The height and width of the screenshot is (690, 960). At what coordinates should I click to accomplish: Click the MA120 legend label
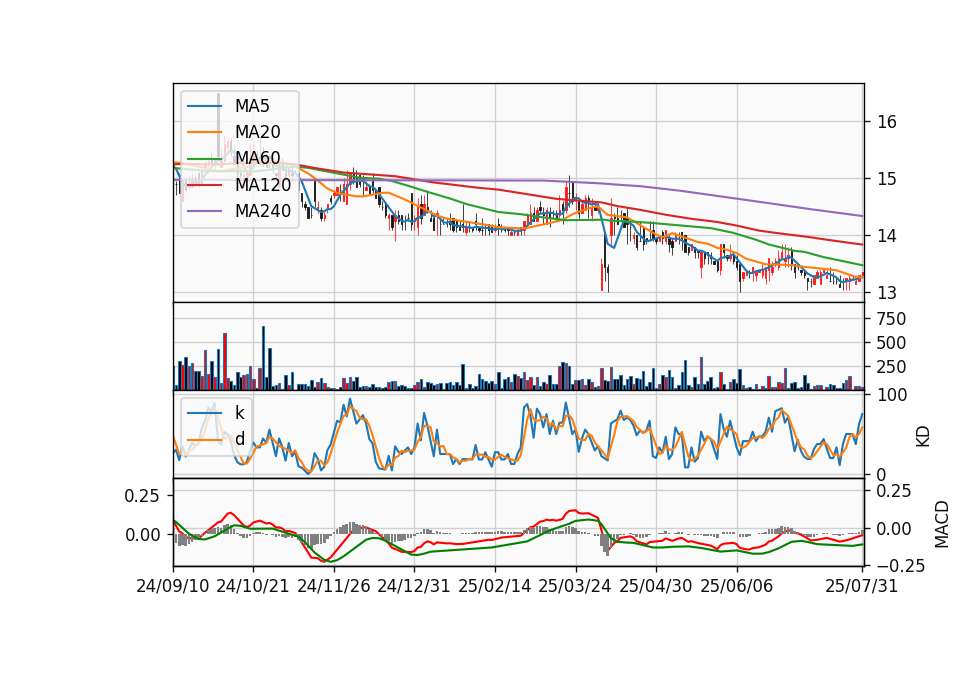coord(263,184)
